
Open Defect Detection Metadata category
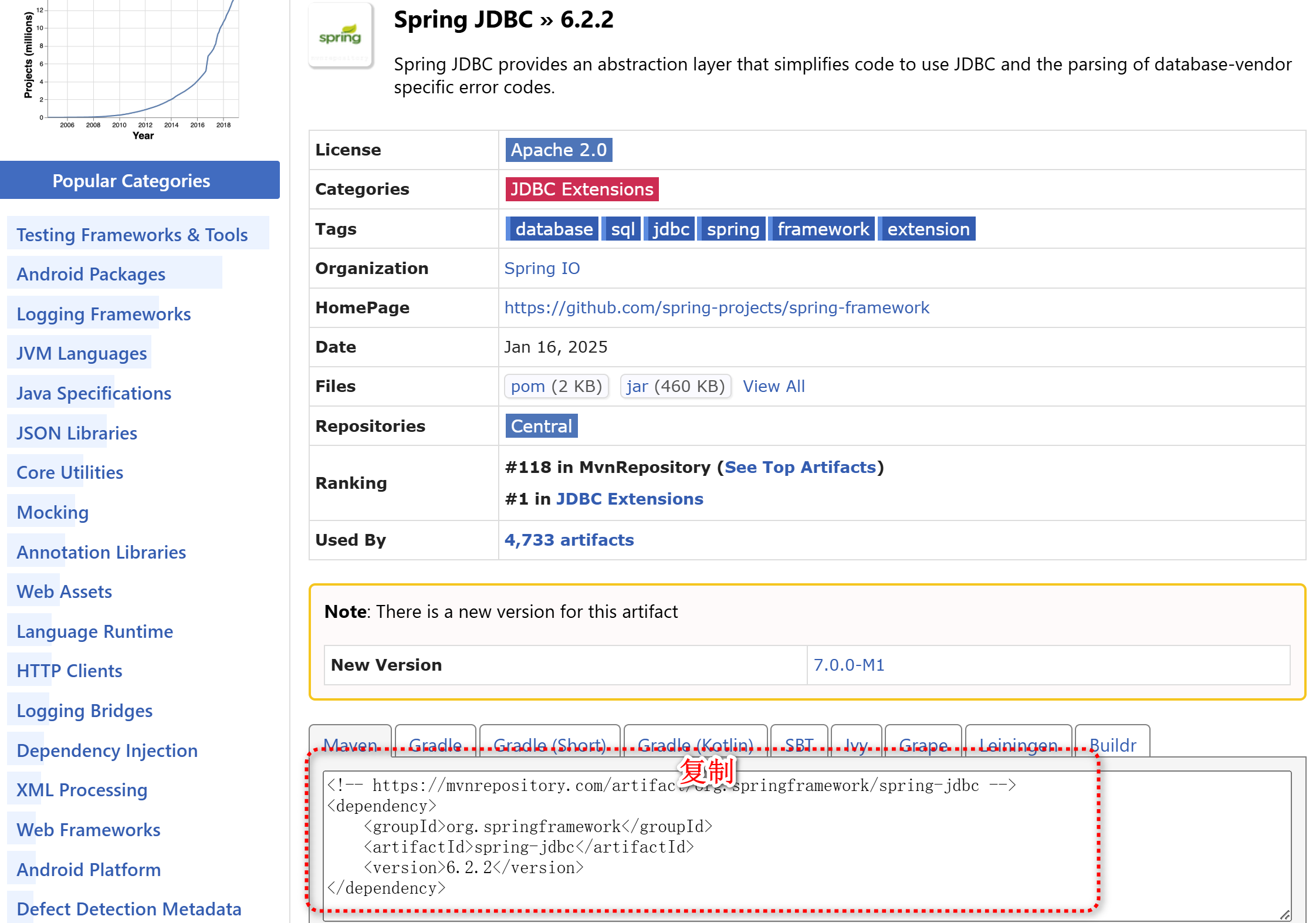point(128,909)
